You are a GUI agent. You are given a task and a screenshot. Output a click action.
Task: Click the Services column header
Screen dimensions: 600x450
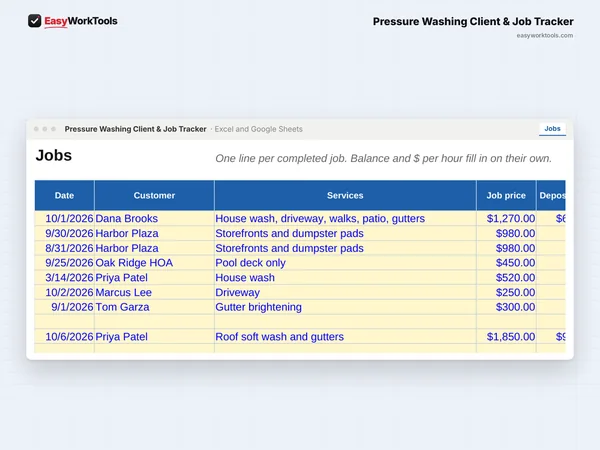[x=345, y=196]
